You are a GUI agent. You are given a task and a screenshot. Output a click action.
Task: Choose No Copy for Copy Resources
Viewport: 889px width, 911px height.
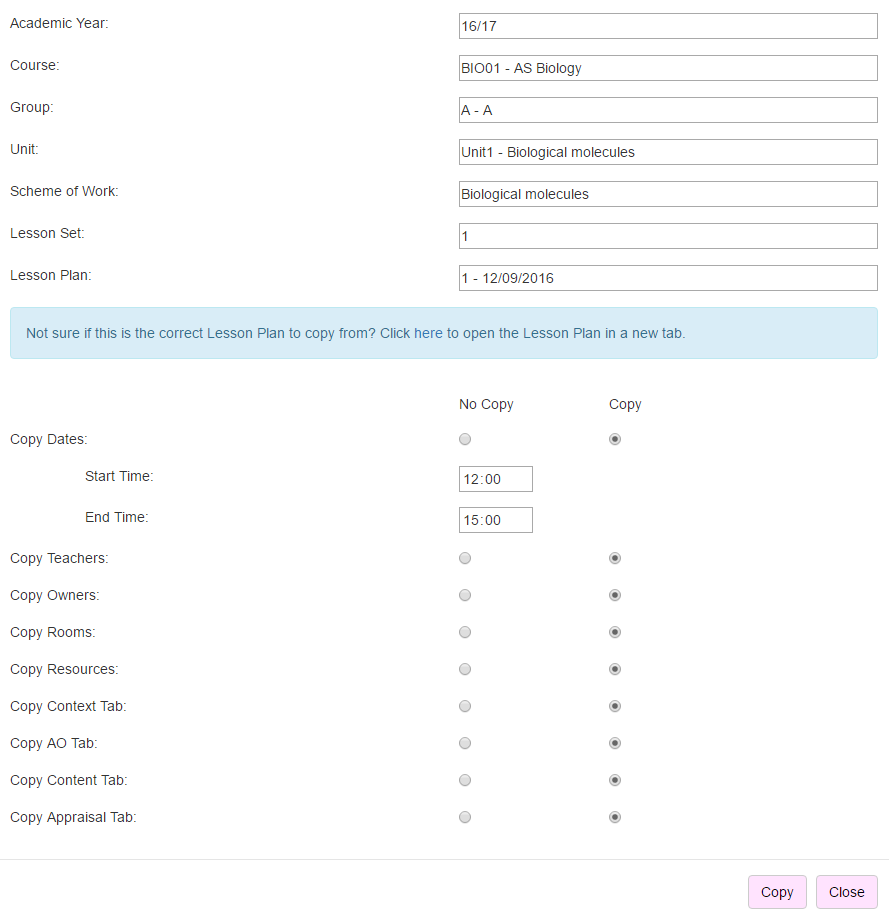tap(465, 669)
